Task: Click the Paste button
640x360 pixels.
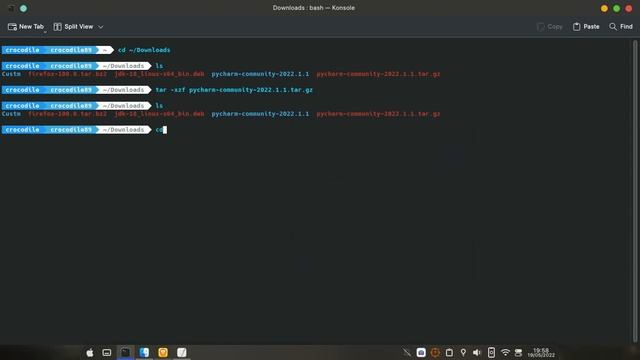Action: coord(586,27)
